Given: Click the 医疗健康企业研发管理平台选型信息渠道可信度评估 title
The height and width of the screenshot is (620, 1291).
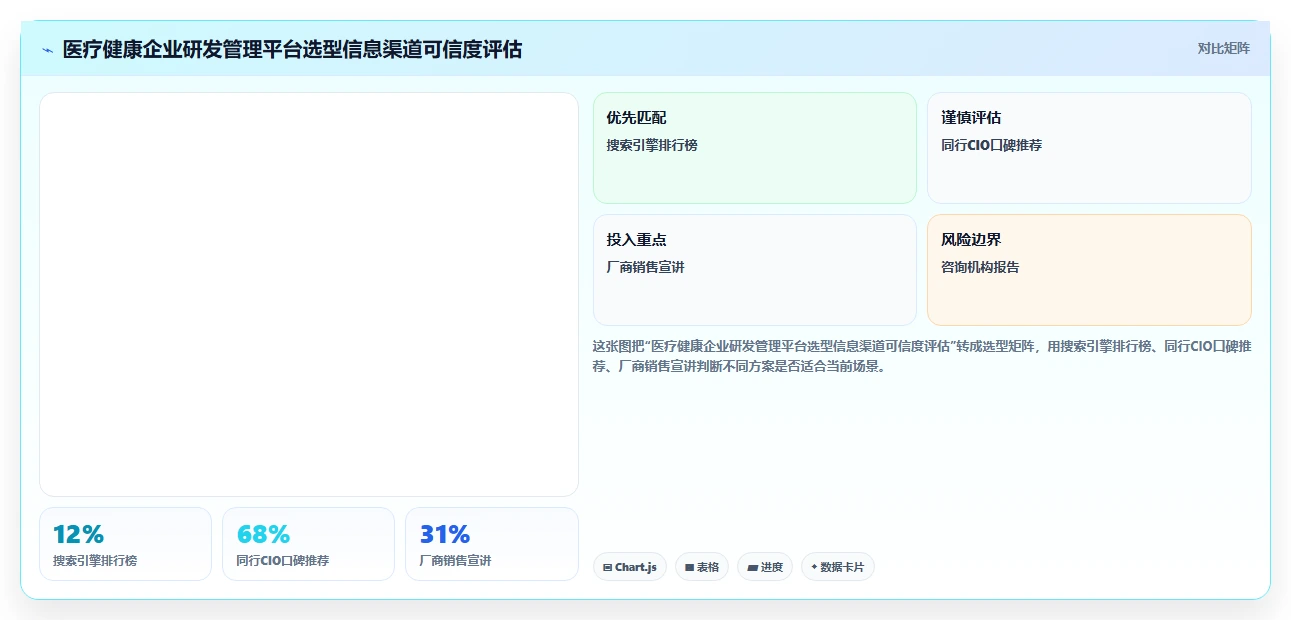Looking at the screenshot, I should (x=292, y=49).
